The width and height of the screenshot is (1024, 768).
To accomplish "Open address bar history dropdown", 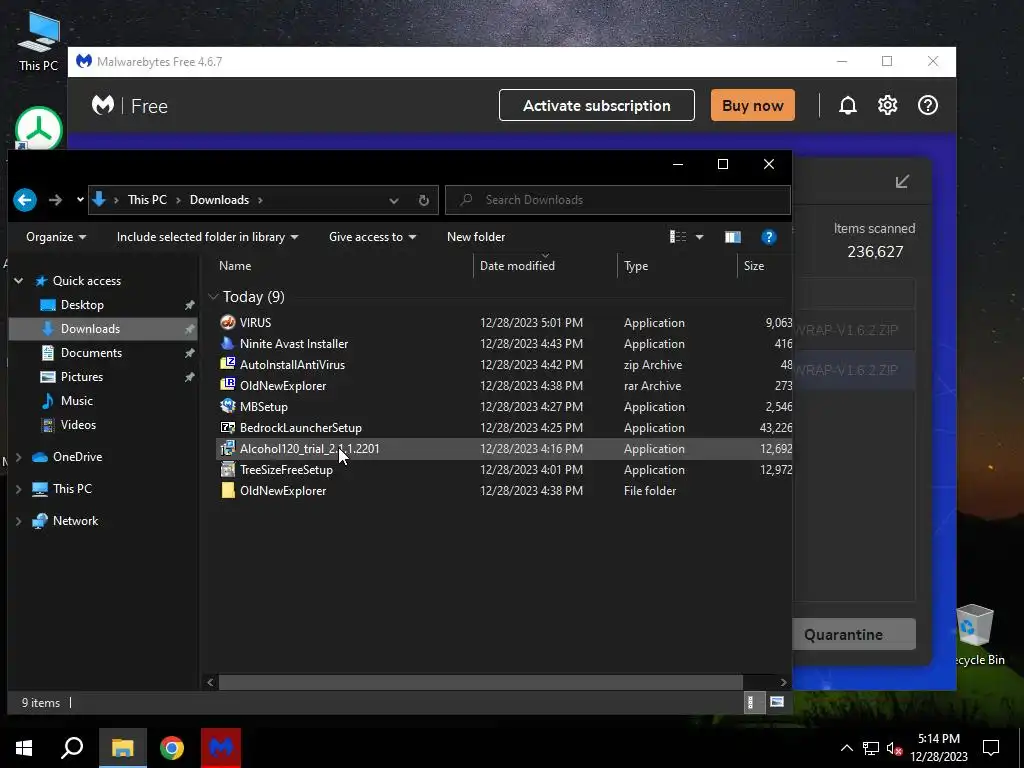I will 394,200.
